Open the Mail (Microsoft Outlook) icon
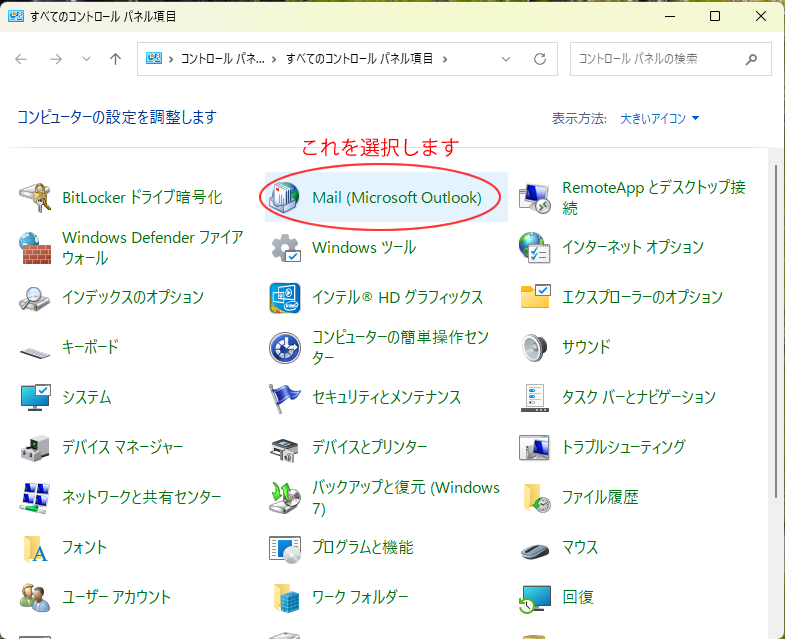The height and width of the screenshot is (639, 785). tap(287, 198)
